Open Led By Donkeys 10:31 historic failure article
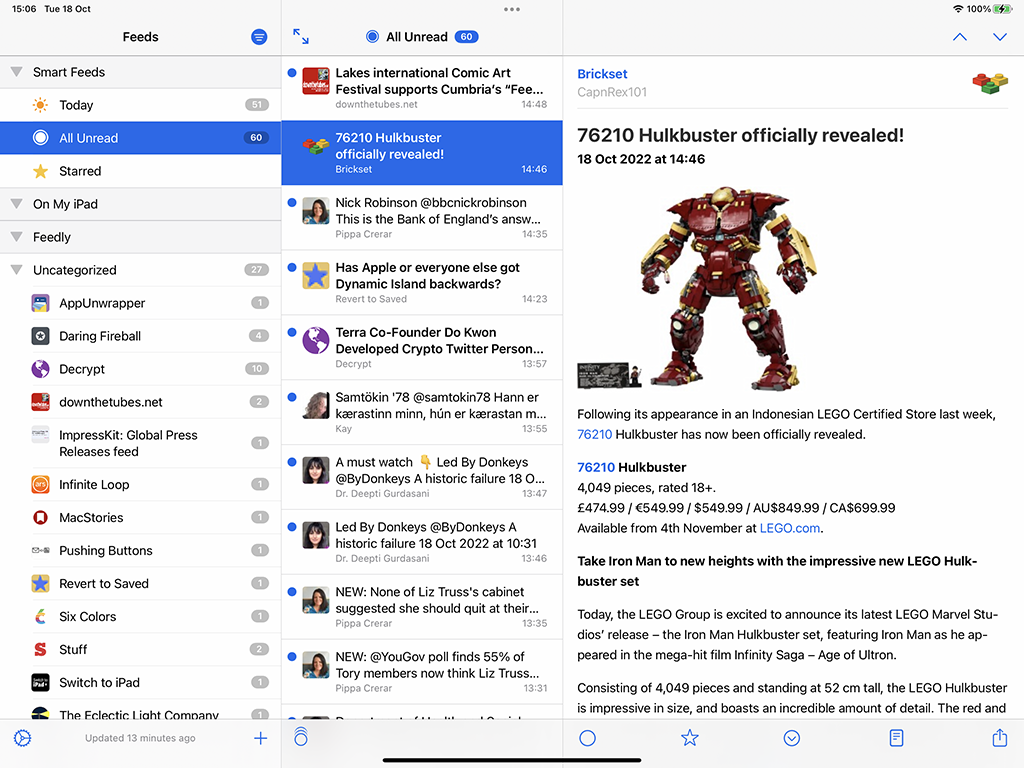 pyautogui.click(x=422, y=542)
